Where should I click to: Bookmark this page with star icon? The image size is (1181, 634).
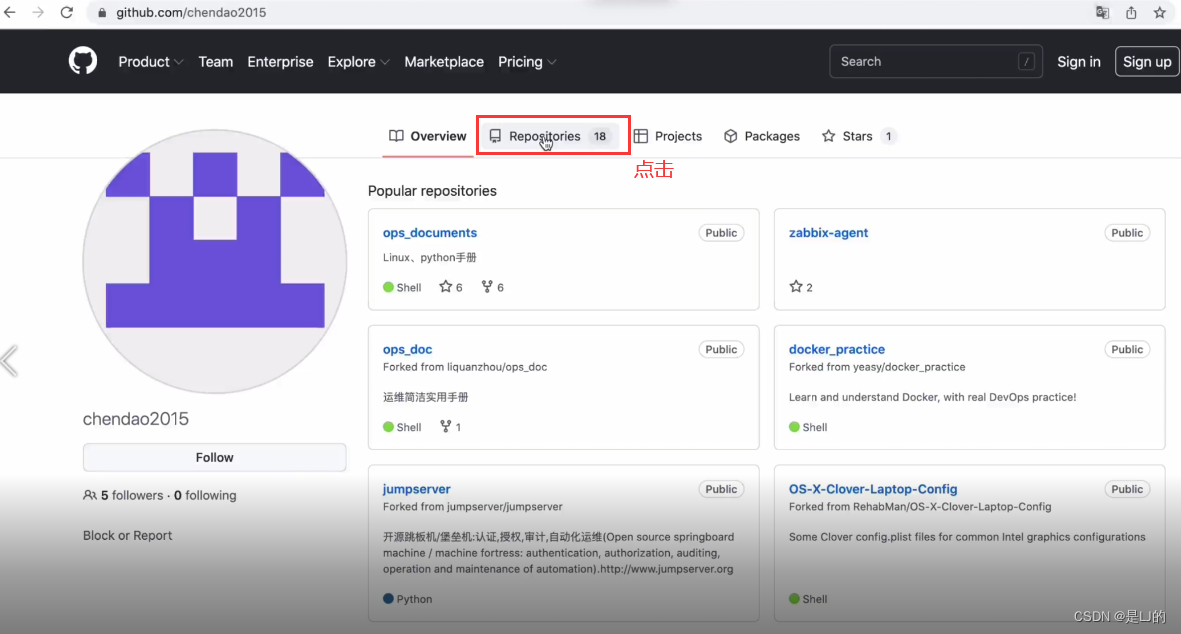tap(1160, 13)
